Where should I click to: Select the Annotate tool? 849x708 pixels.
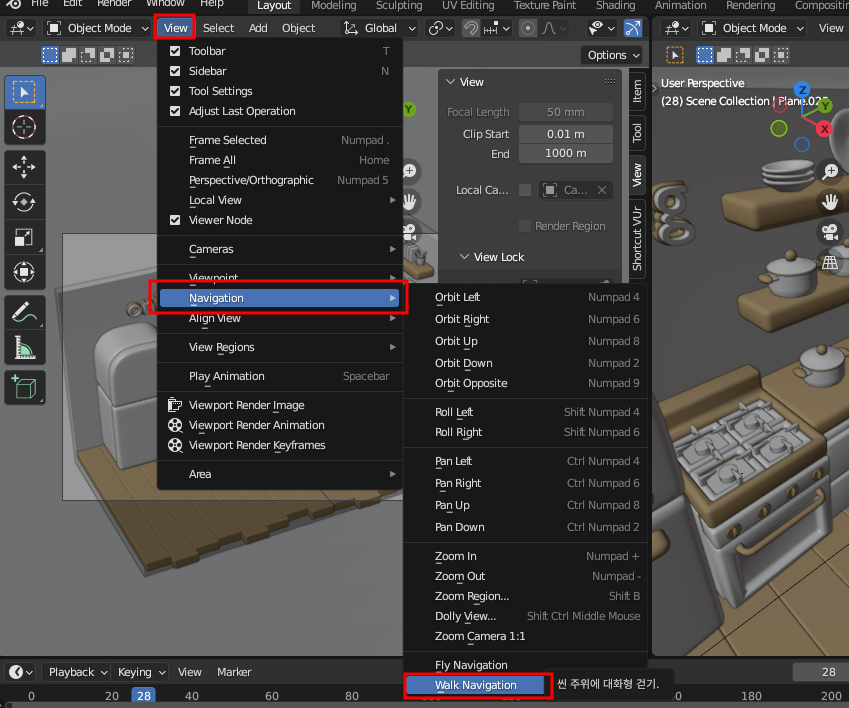click(x=24, y=312)
